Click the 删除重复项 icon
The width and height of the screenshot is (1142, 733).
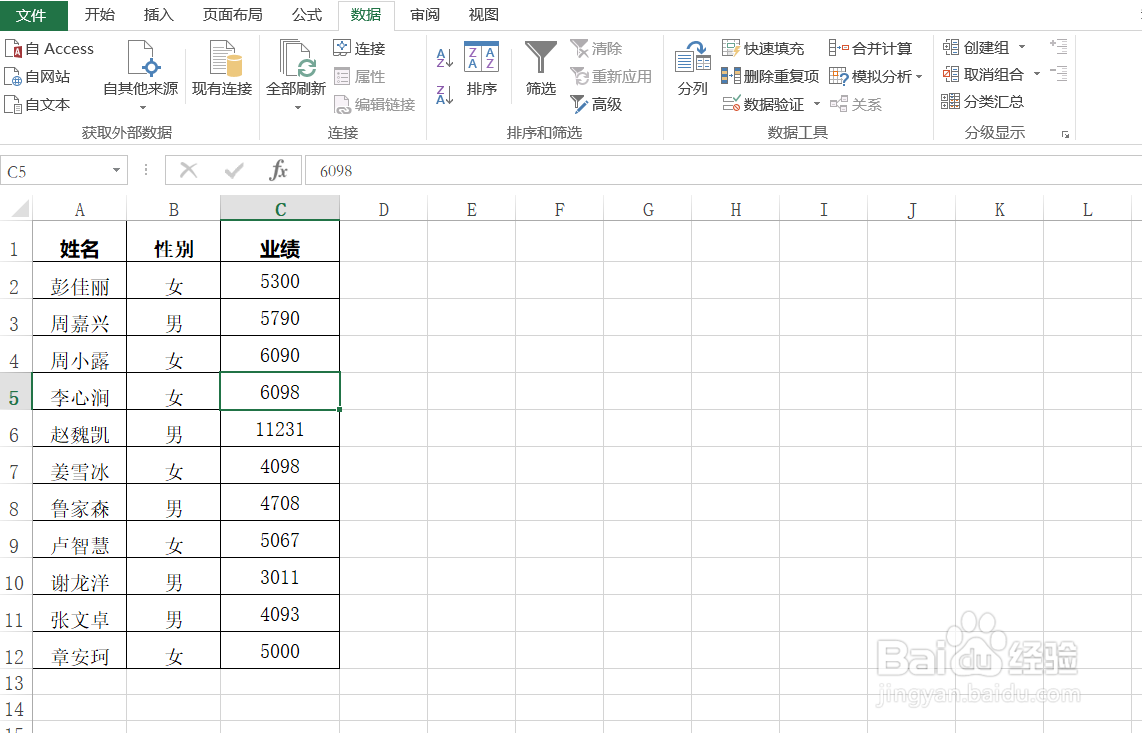coord(772,76)
